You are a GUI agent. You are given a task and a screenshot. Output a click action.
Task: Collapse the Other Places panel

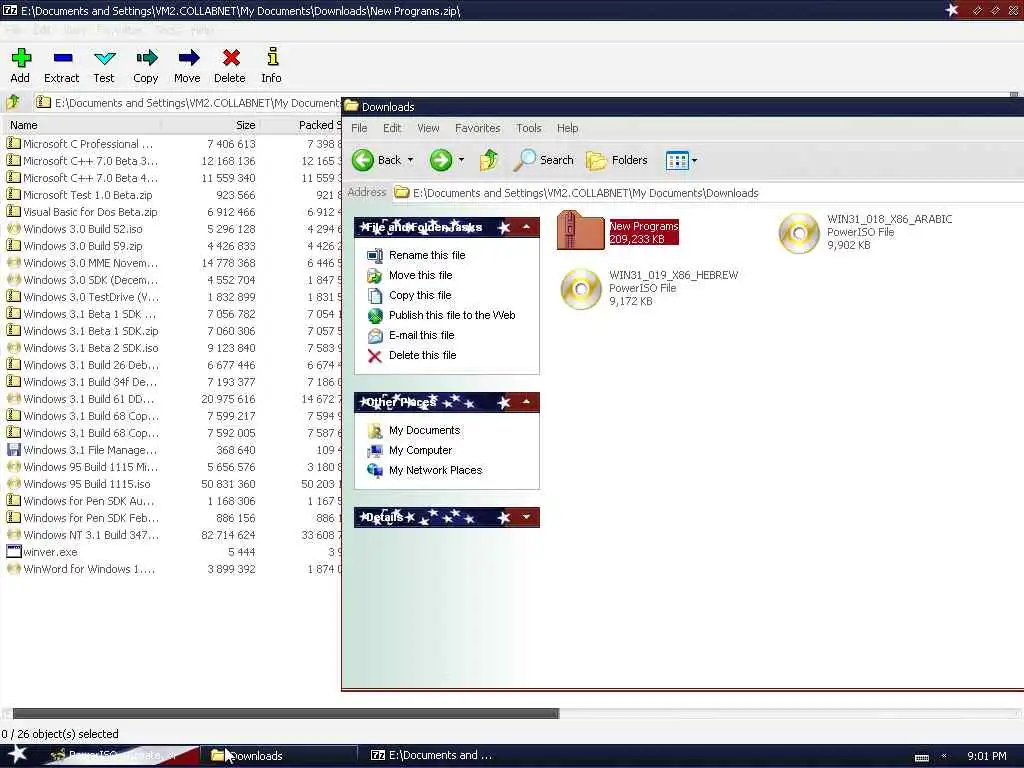point(526,402)
